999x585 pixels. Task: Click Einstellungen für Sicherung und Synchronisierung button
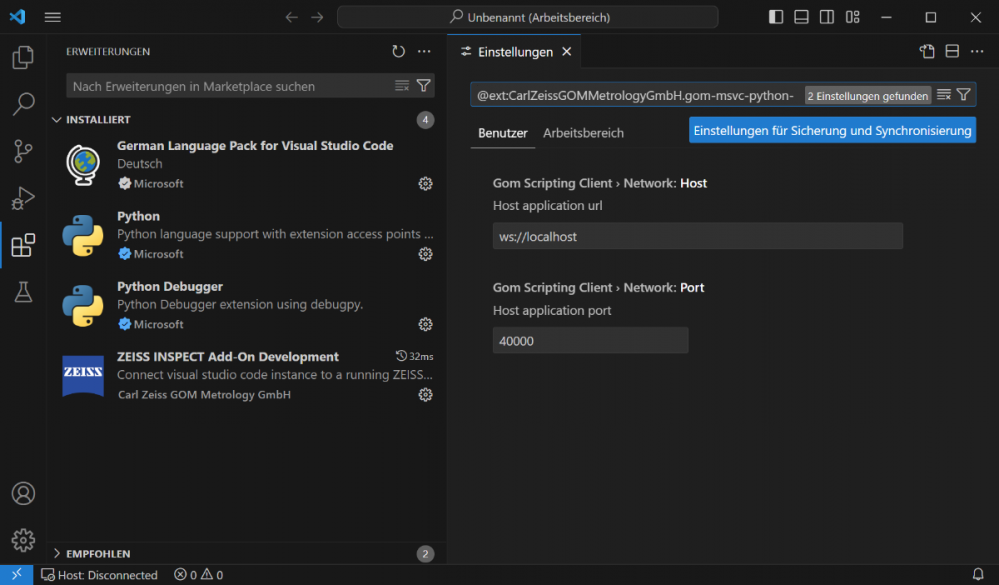click(x=832, y=131)
